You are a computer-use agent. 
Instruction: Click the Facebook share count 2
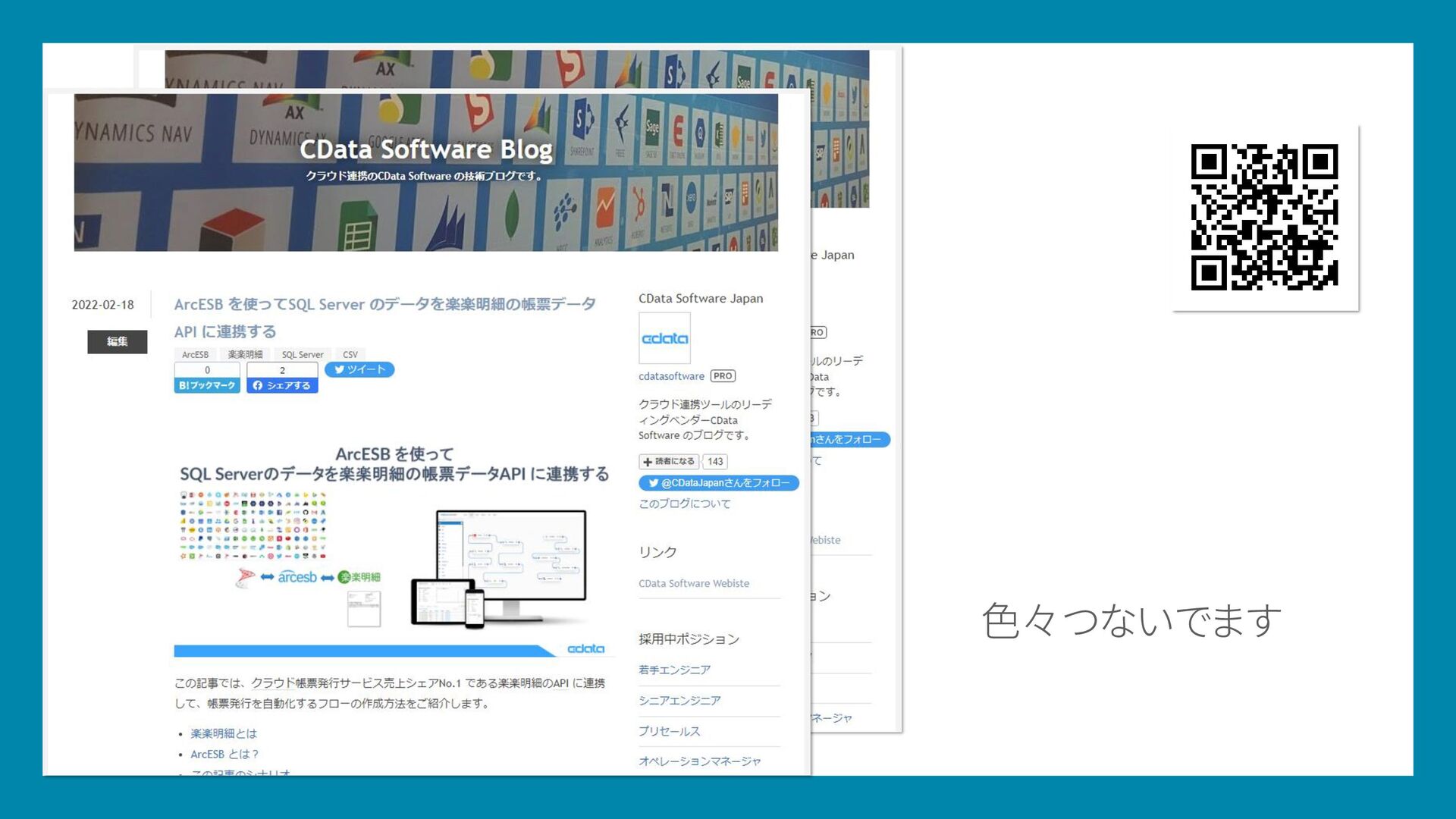coord(282,370)
